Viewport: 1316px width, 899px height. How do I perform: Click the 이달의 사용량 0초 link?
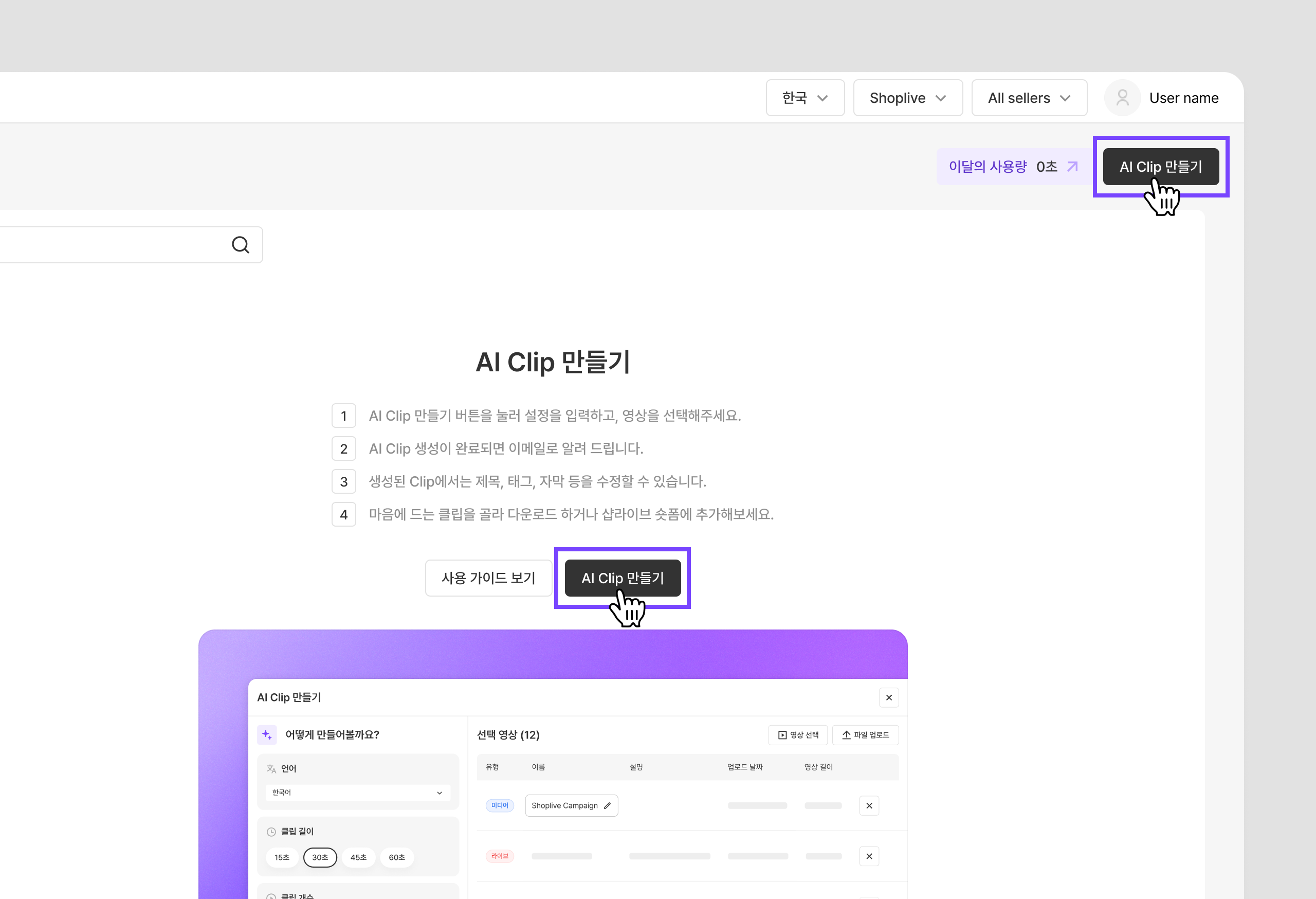coord(1013,167)
